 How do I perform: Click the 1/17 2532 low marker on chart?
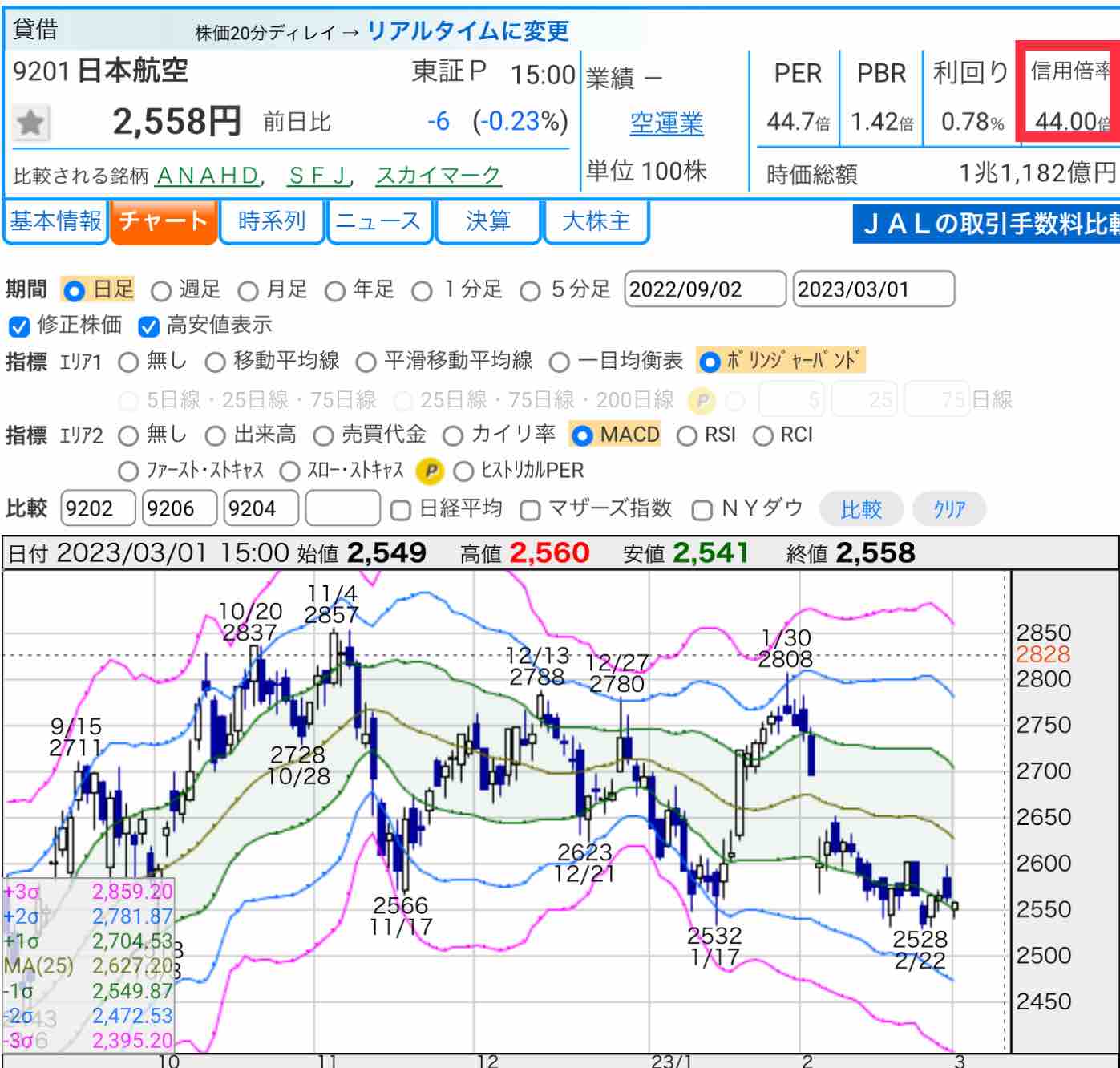(714, 946)
